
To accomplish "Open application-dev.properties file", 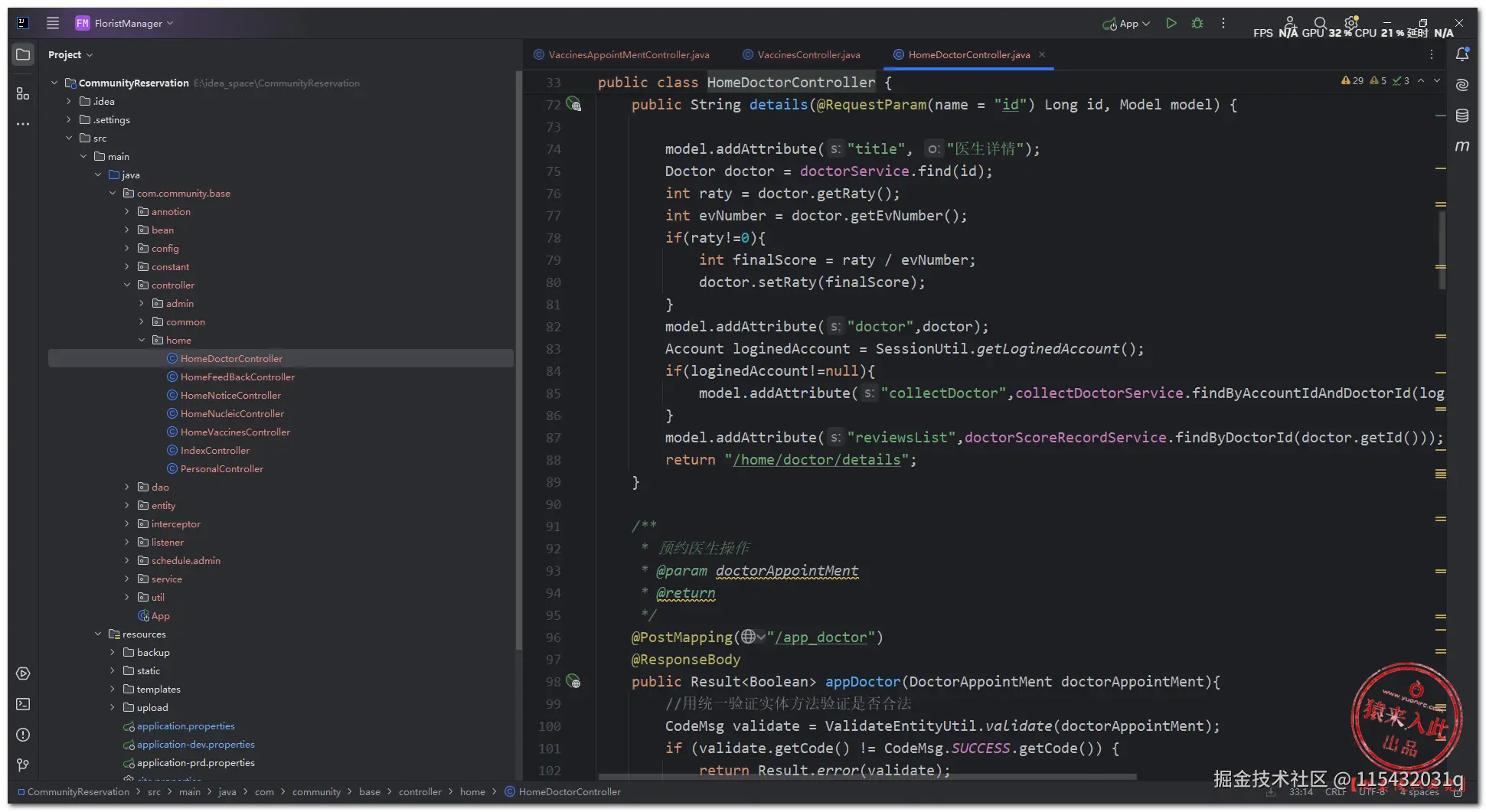I will [x=195, y=744].
